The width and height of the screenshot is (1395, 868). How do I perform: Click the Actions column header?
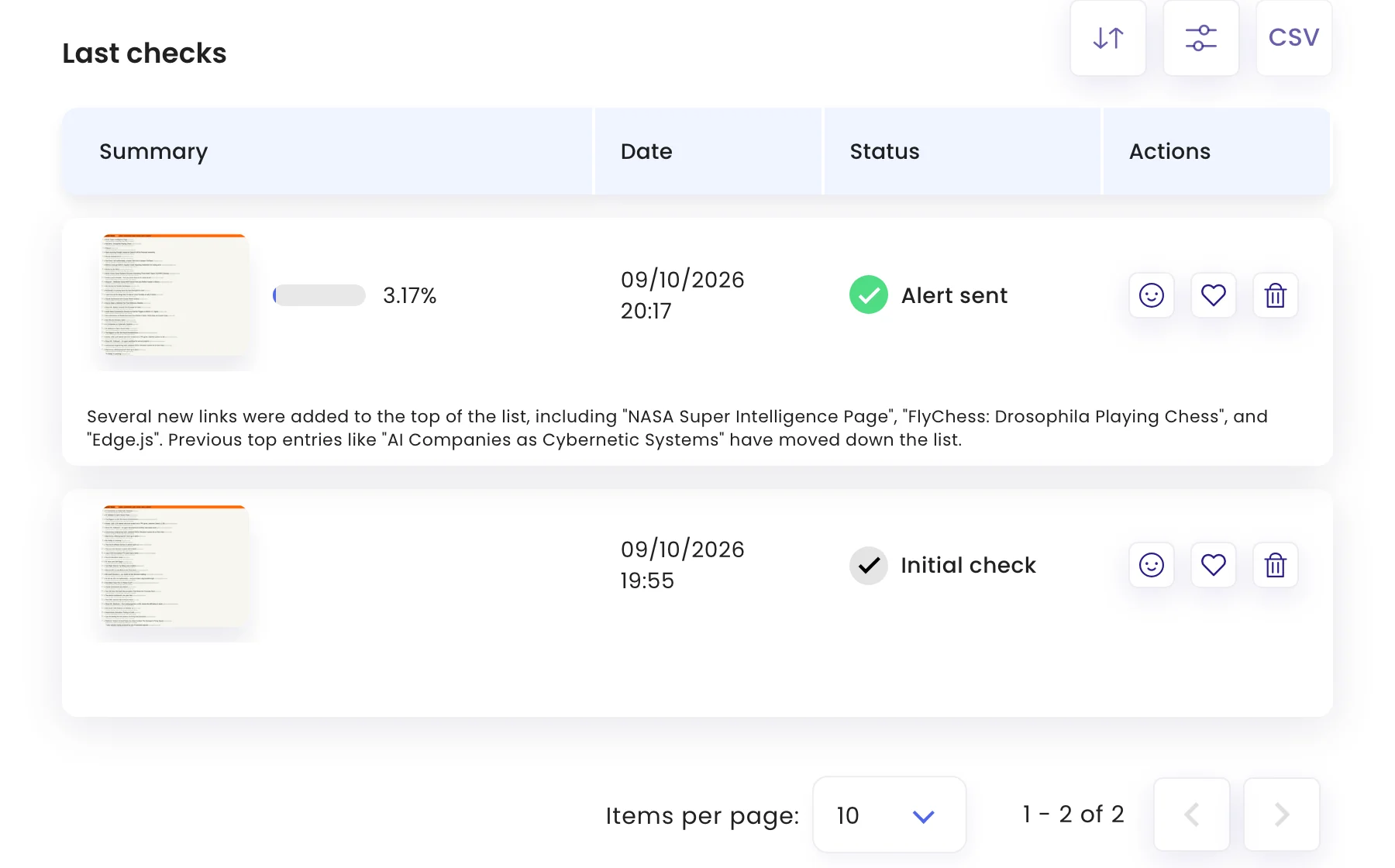coord(1217,151)
